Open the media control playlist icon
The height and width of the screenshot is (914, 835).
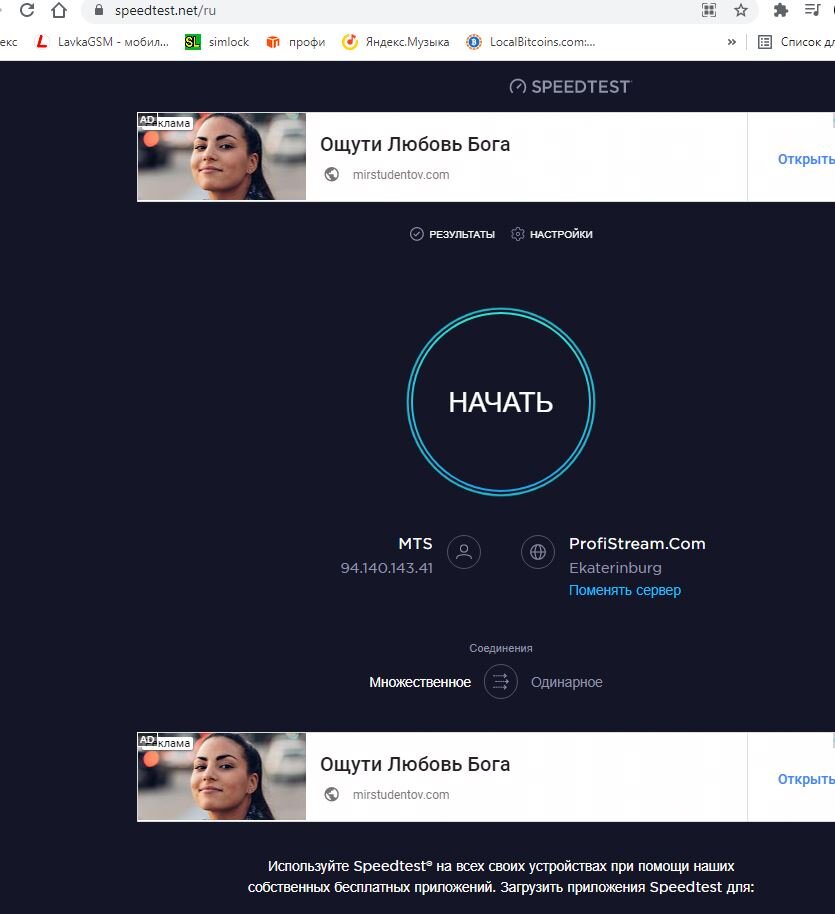[x=812, y=10]
